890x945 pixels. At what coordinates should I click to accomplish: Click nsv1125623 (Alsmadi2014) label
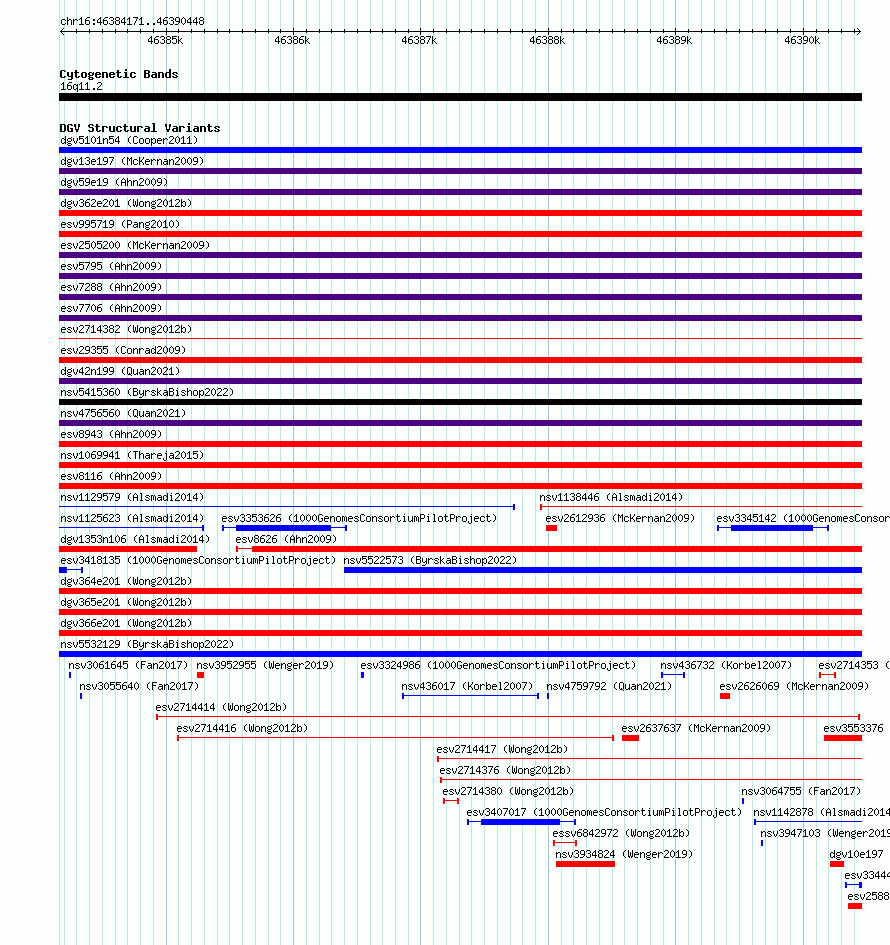[x=132, y=518]
